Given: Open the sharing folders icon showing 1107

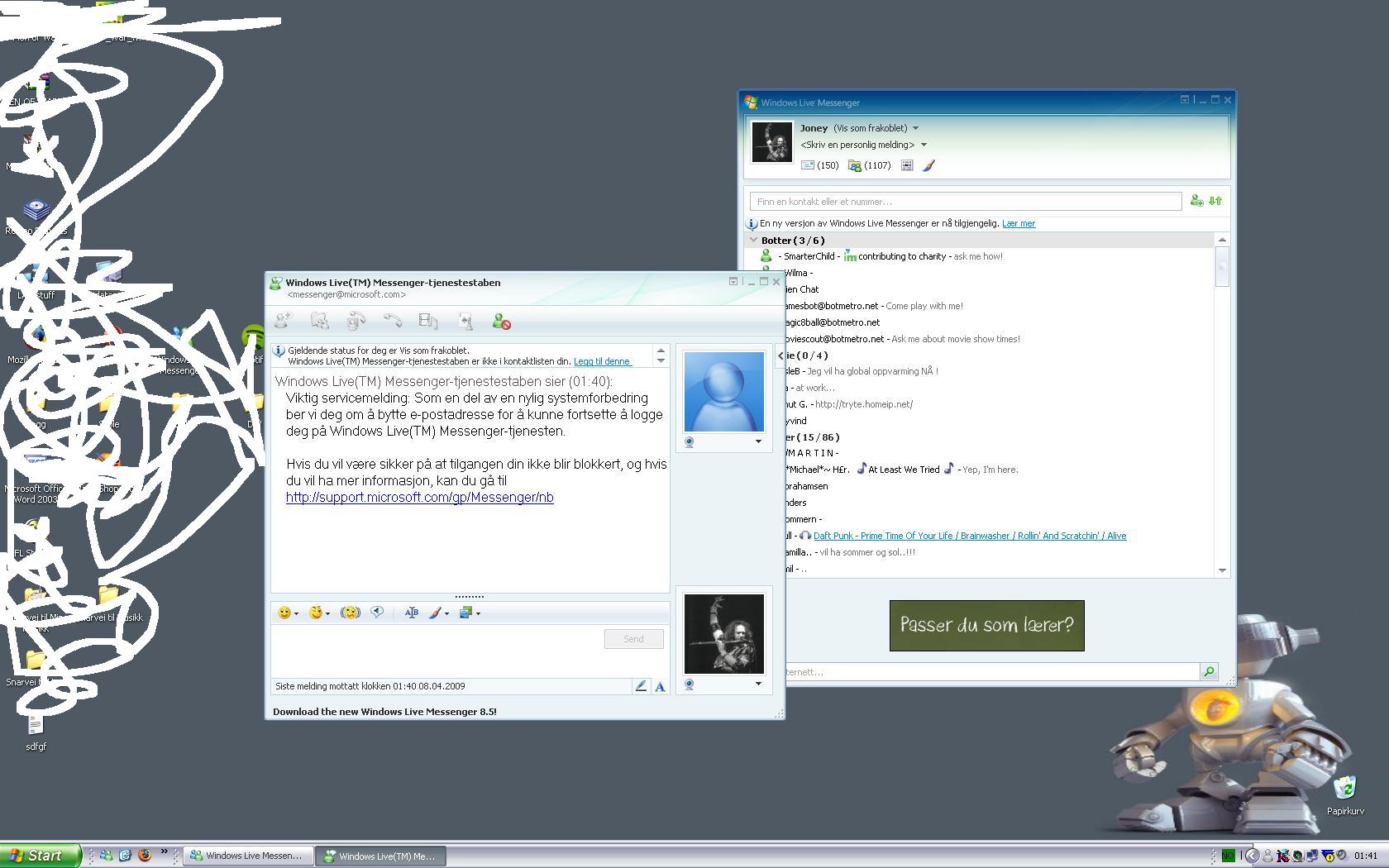Looking at the screenshot, I should pyautogui.click(x=854, y=165).
